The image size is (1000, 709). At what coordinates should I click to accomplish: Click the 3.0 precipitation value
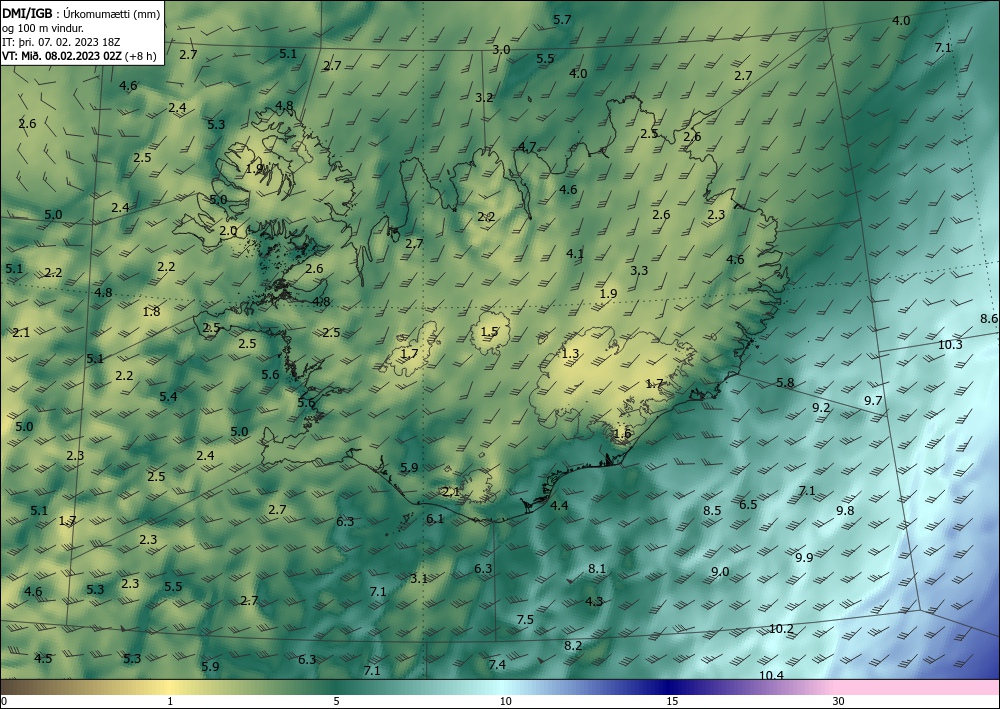pyautogui.click(x=501, y=50)
